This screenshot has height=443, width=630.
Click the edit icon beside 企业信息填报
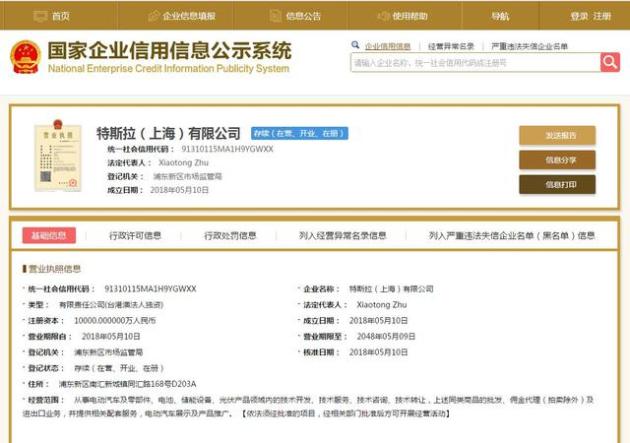pyautogui.click(x=153, y=16)
